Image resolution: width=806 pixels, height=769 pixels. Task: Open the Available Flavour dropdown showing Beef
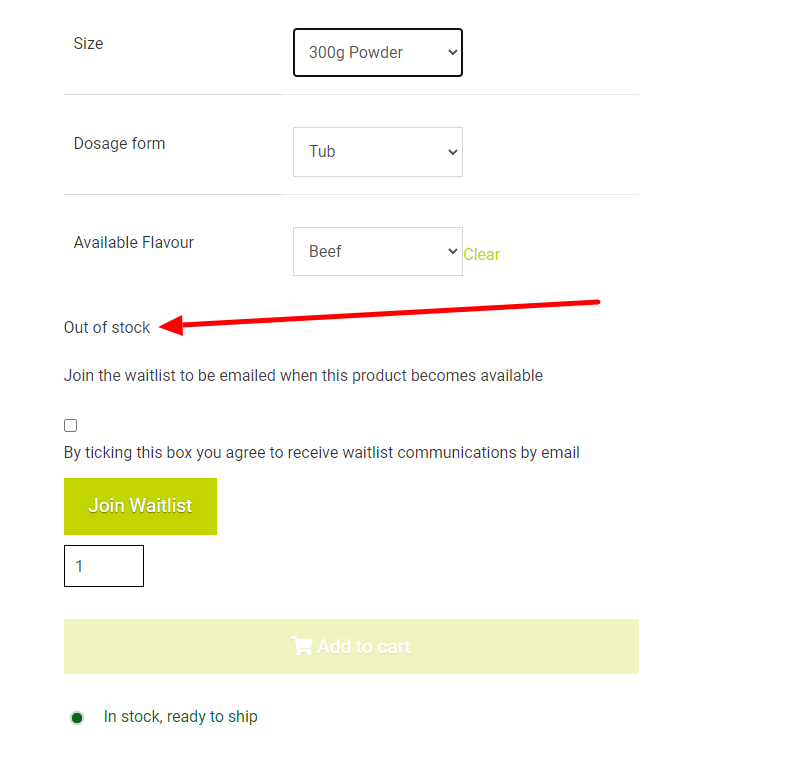click(378, 251)
